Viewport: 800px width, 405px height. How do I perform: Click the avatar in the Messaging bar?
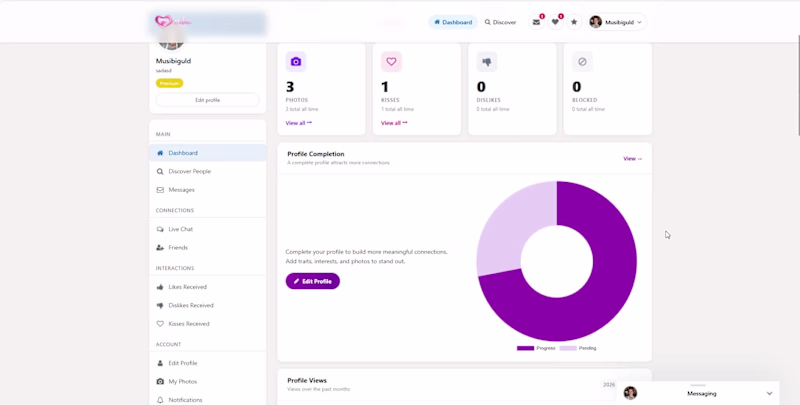[x=630, y=393]
